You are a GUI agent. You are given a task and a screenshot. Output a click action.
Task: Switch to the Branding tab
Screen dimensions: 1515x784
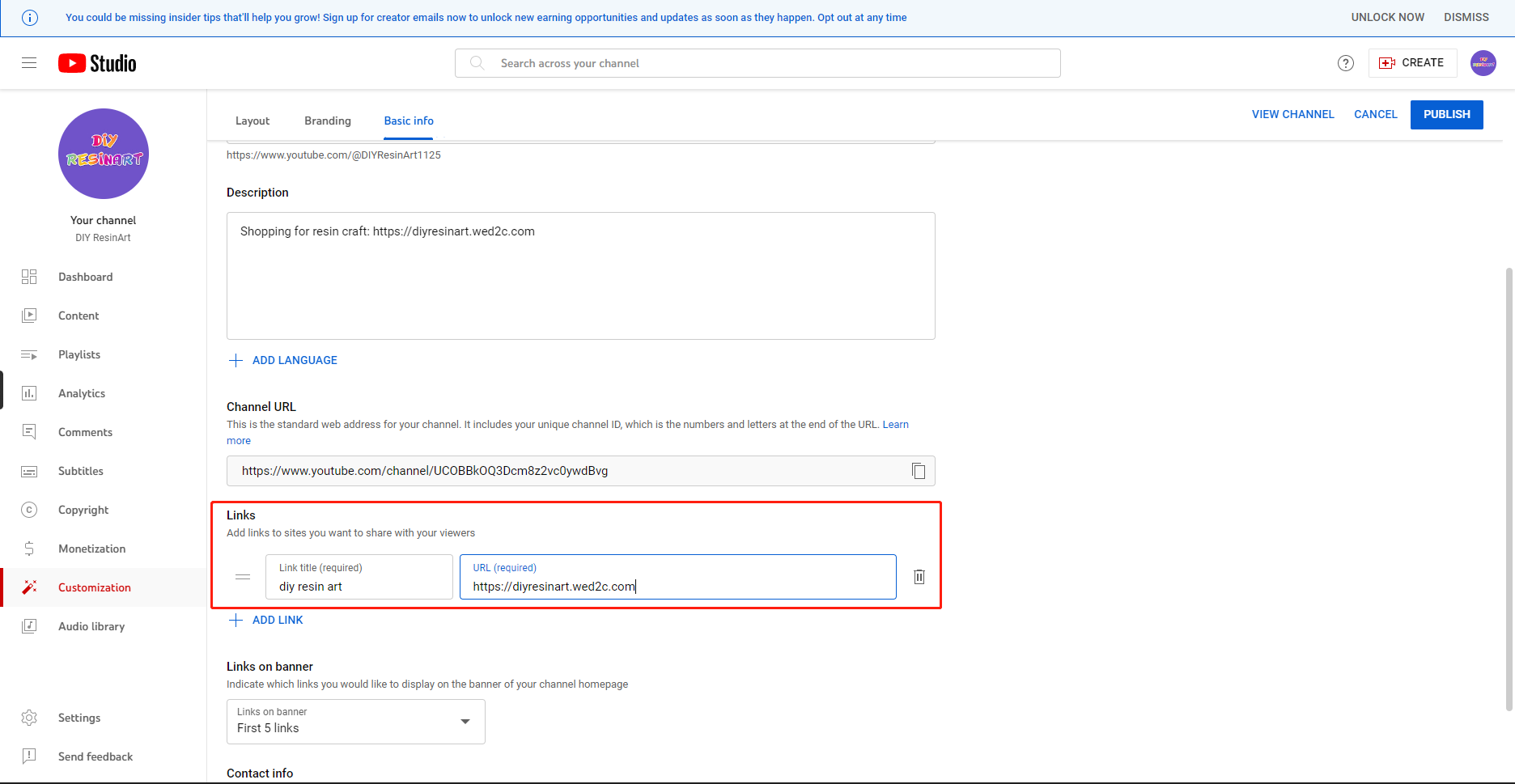328,121
